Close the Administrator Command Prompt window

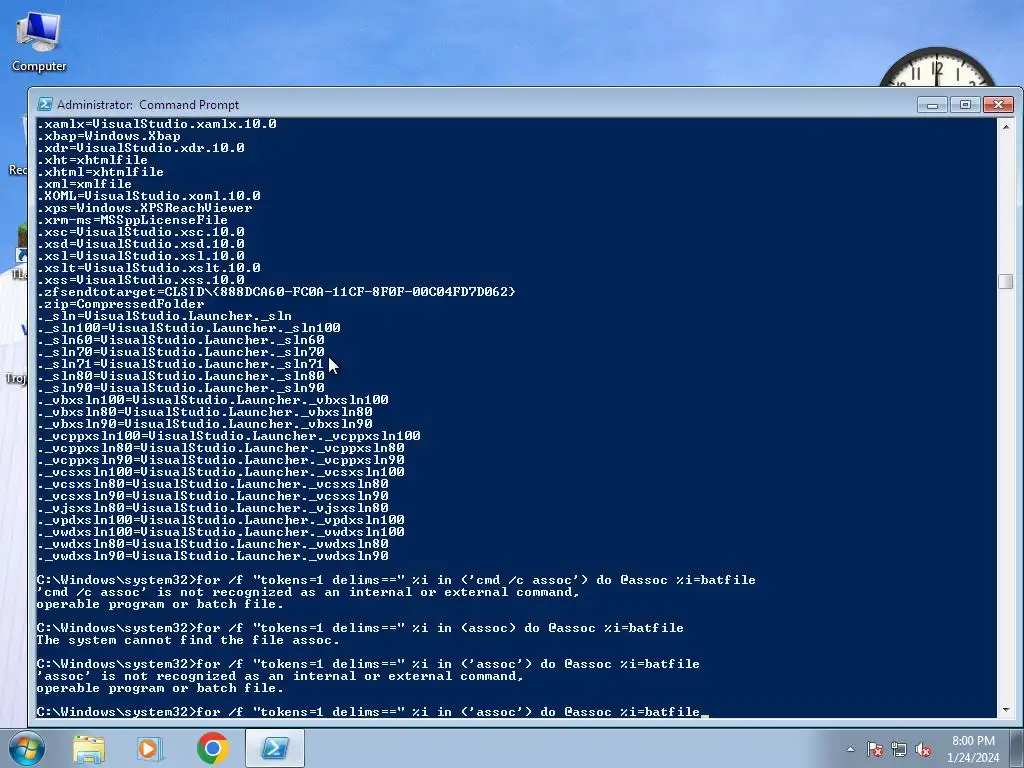(998, 104)
